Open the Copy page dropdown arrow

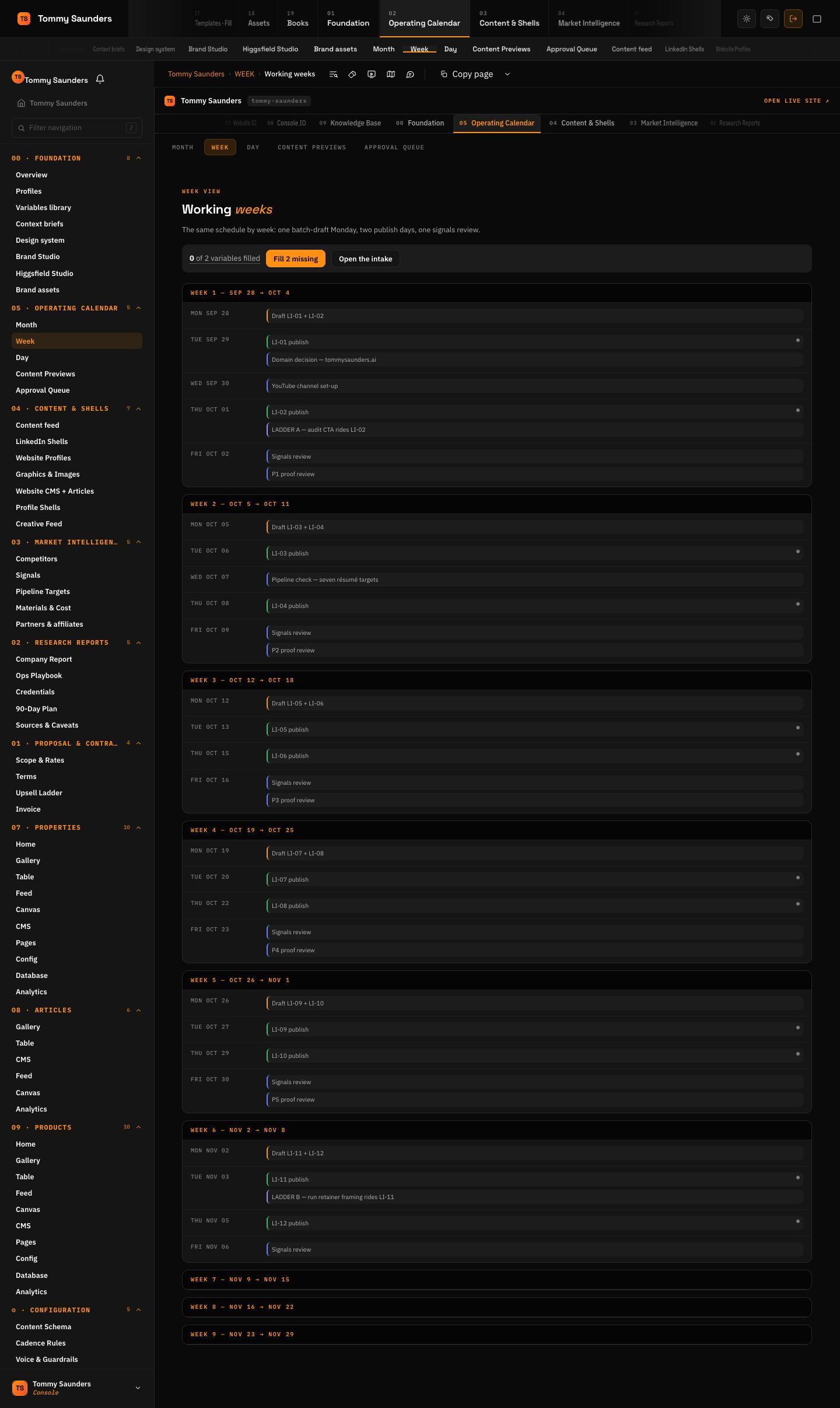(x=508, y=74)
